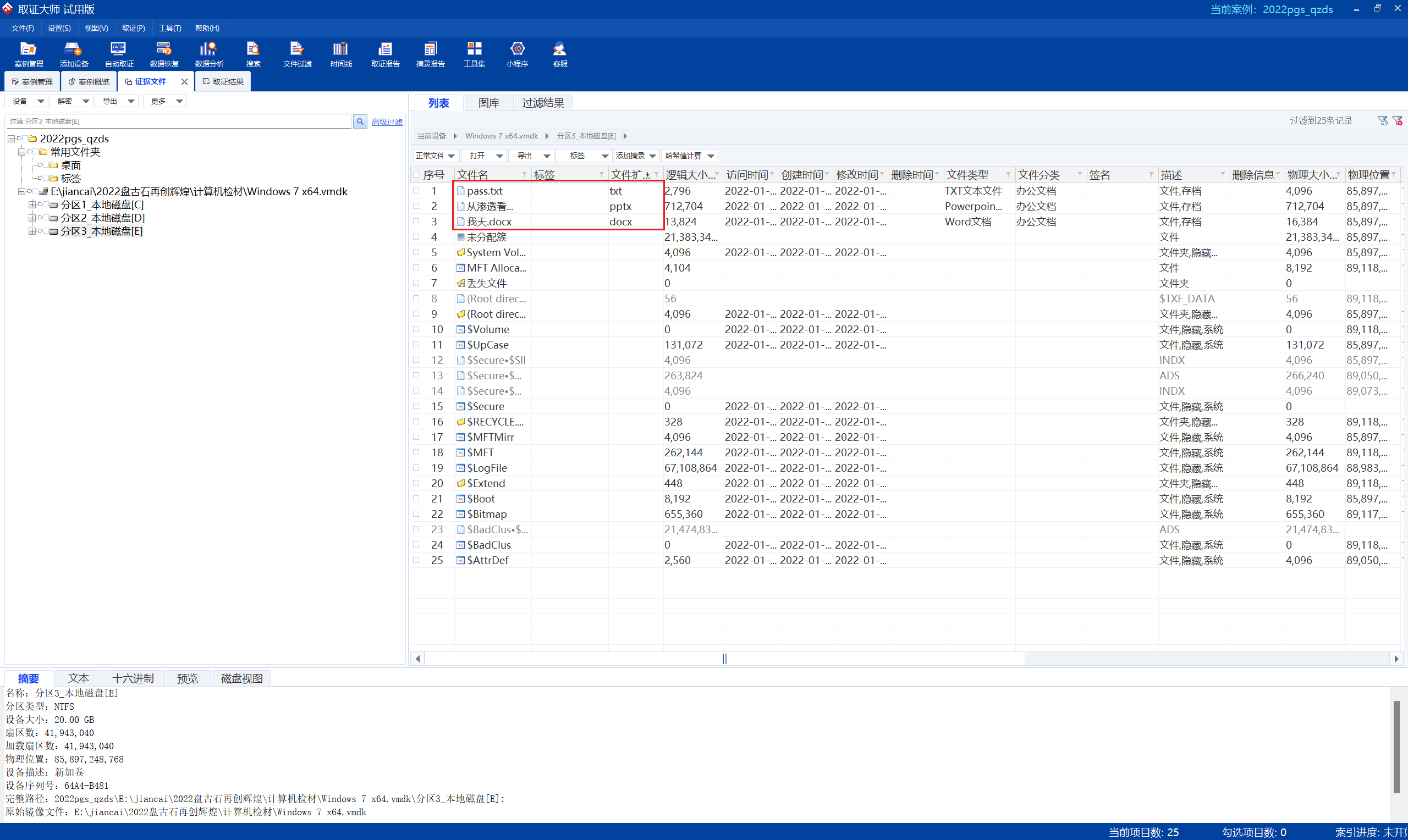This screenshot has height=840, width=1408.
Task: Toggle the header select-all checkbox
Action: 416,175
